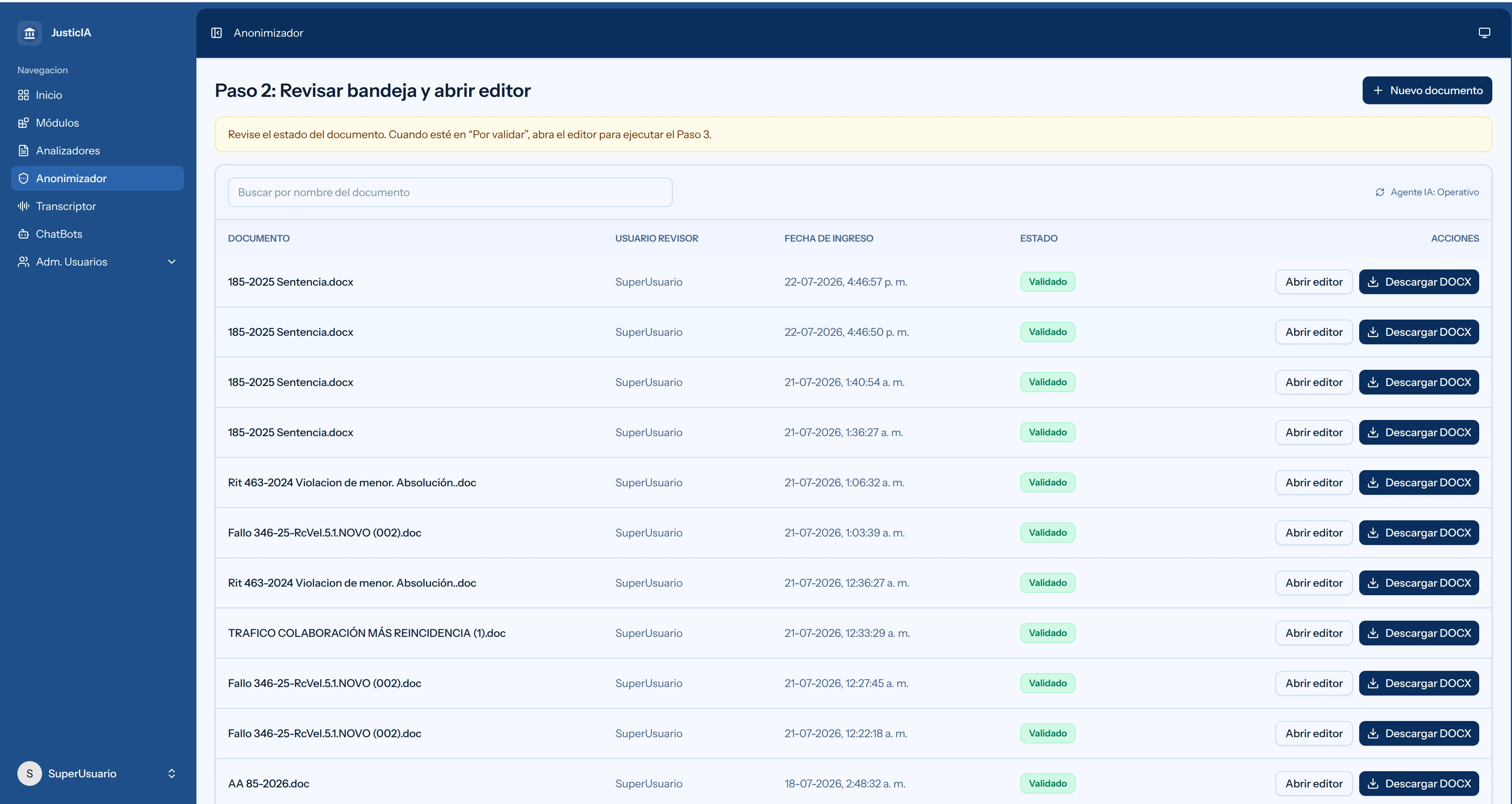This screenshot has width=1512, height=804.
Task: Abrir editor for Sentencia at 1:40:54 a. m.
Action: click(1314, 382)
